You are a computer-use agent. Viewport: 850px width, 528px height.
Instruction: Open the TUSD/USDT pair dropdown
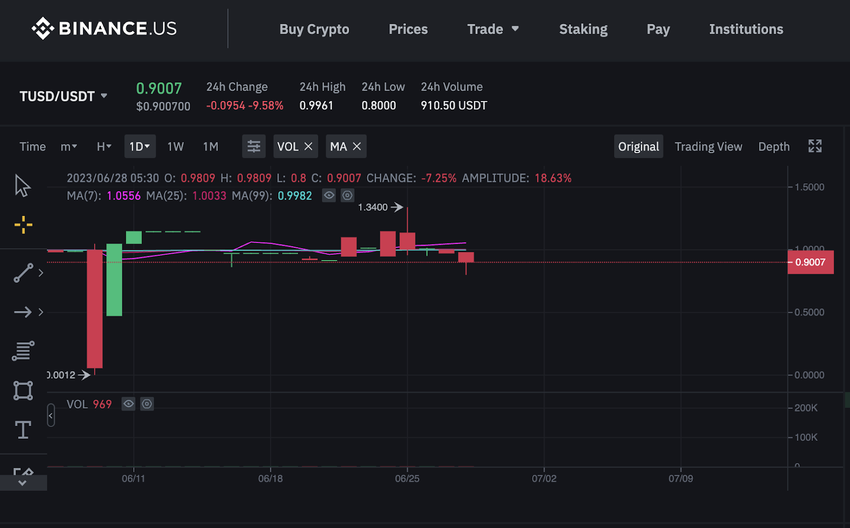click(x=64, y=96)
